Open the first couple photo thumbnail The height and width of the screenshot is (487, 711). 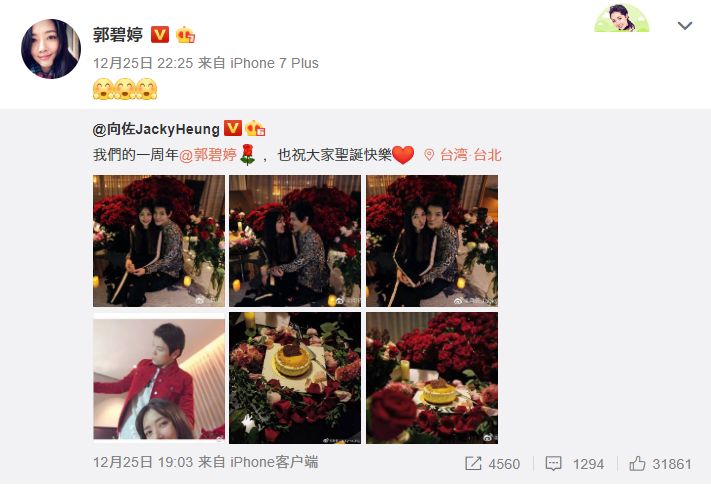[159, 241]
